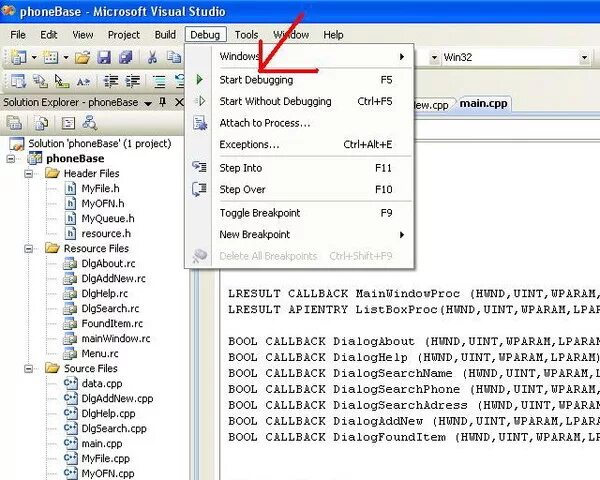Click the Decrease Line Indent icon
This screenshot has width=600, height=480.
(x=111, y=81)
